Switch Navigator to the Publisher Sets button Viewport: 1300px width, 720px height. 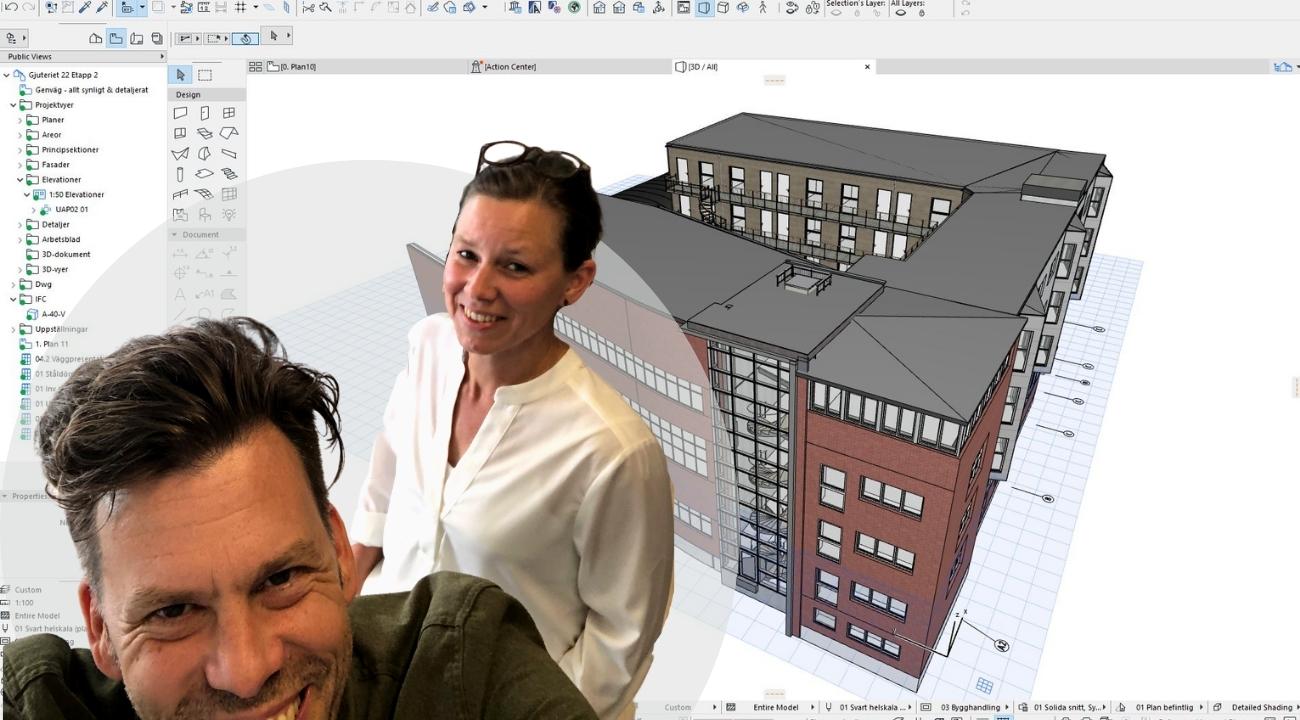157,38
